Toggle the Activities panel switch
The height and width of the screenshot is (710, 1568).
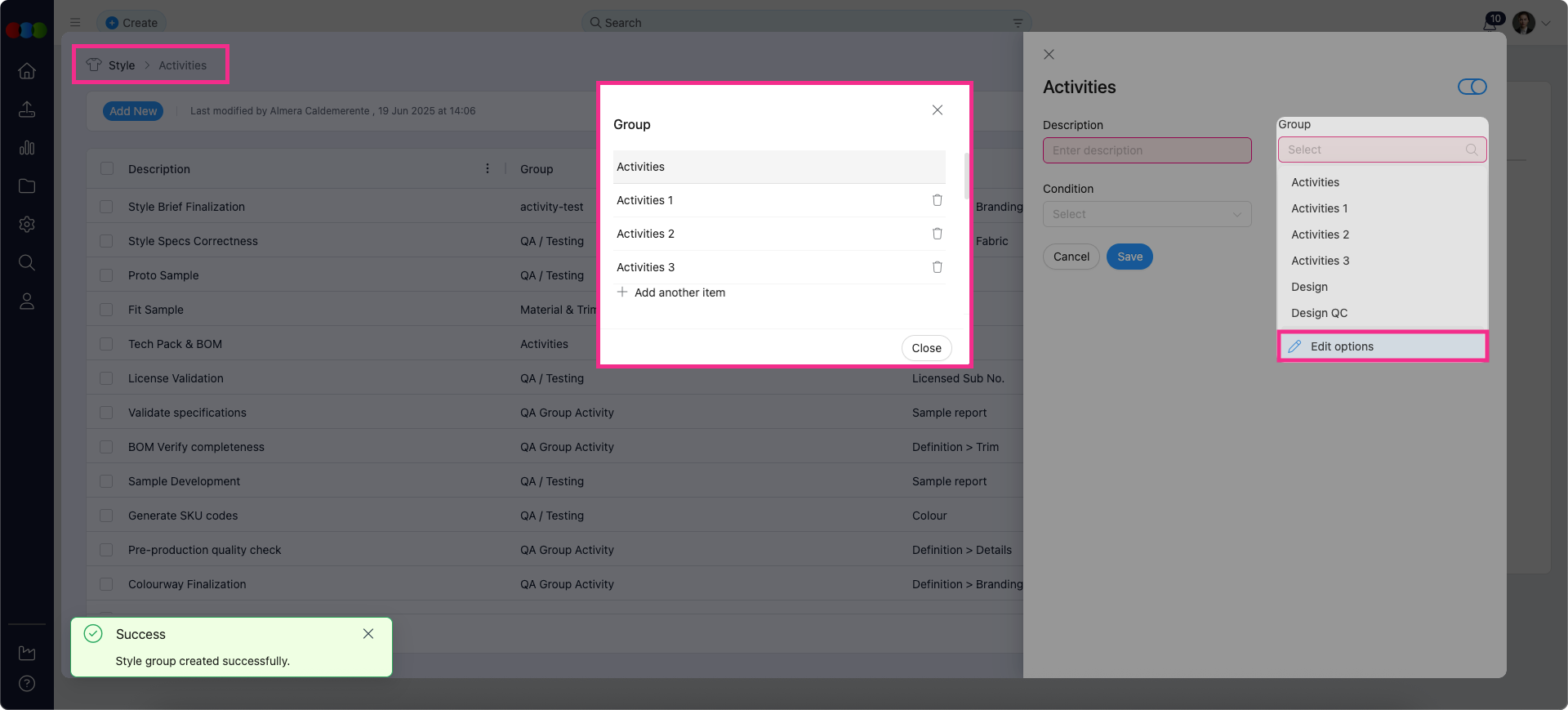(1472, 87)
